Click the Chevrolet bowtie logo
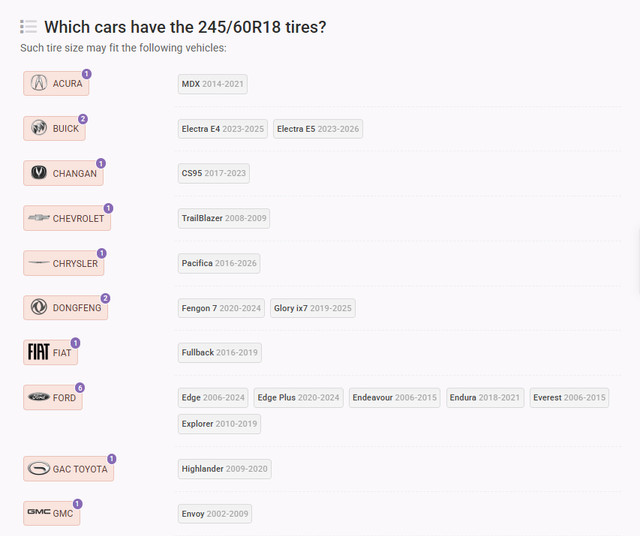 click(39, 218)
